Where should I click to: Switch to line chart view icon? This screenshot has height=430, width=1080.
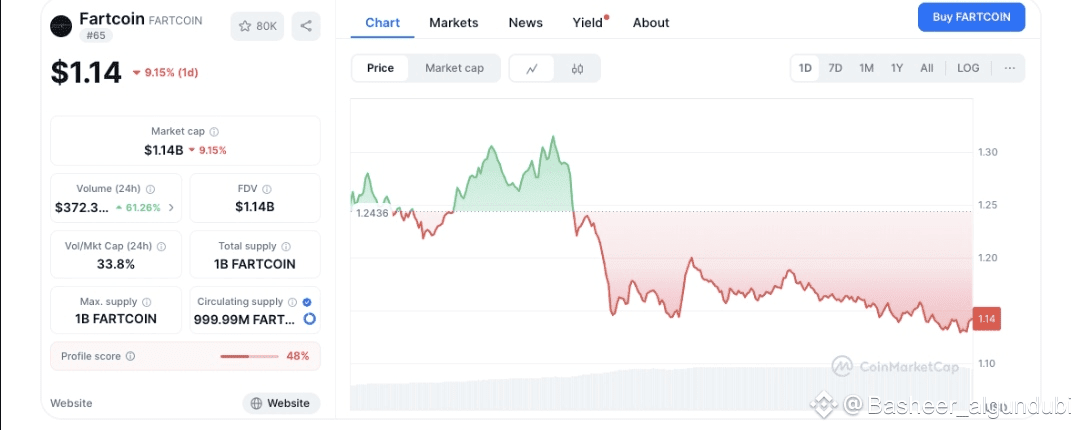[x=532, y=68]
